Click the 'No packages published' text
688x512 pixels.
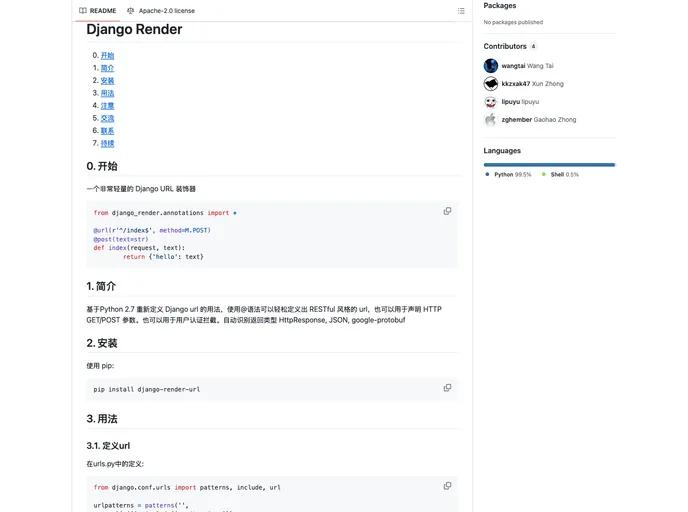(x=513, y=22)
